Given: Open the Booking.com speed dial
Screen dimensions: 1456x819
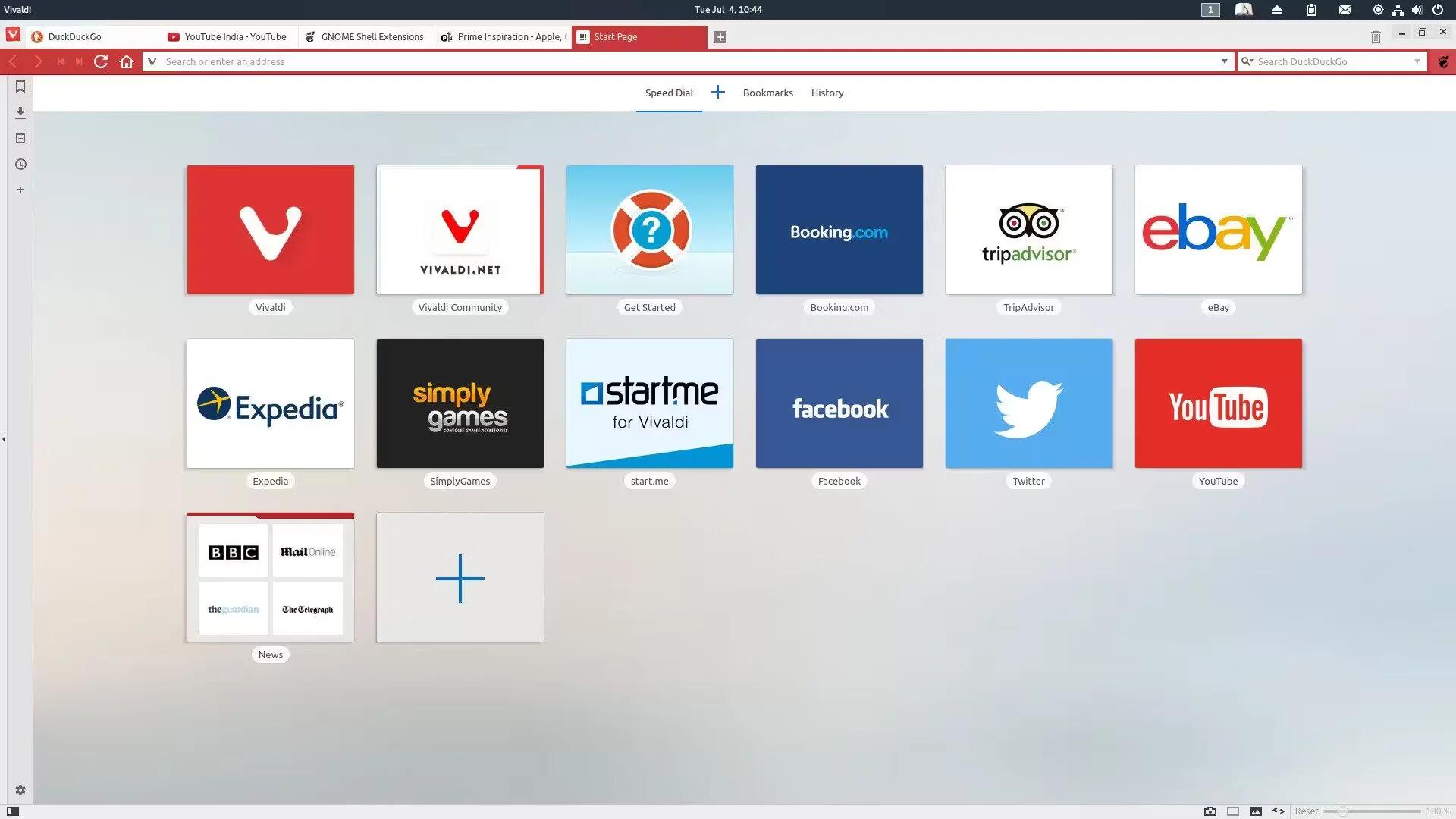Looking at the screenshot, I should 839,230.
